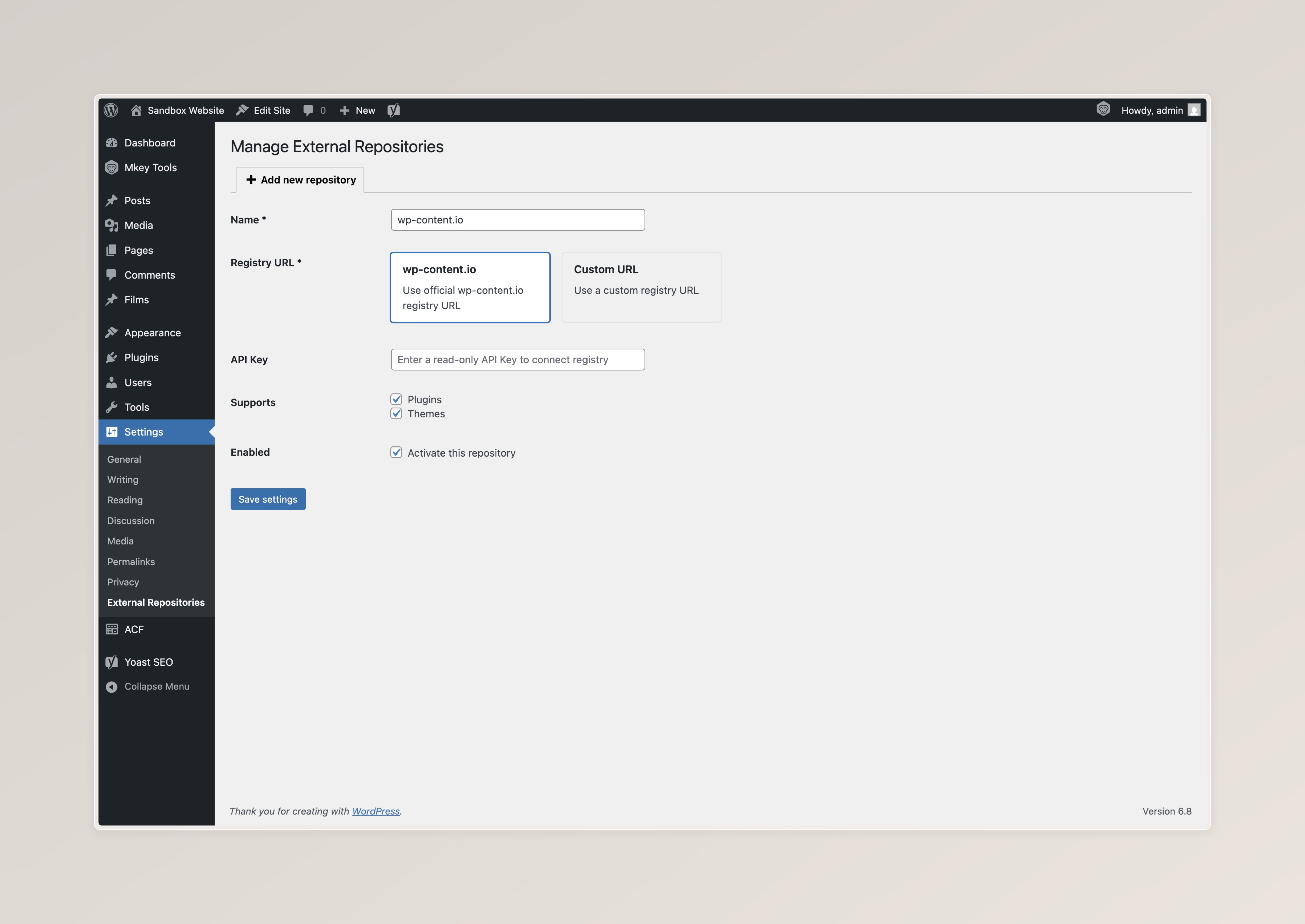Open the admin user avatar
Image resolution: width=1305 pixels, height=924 pixels.
(x=1194, y=110)
